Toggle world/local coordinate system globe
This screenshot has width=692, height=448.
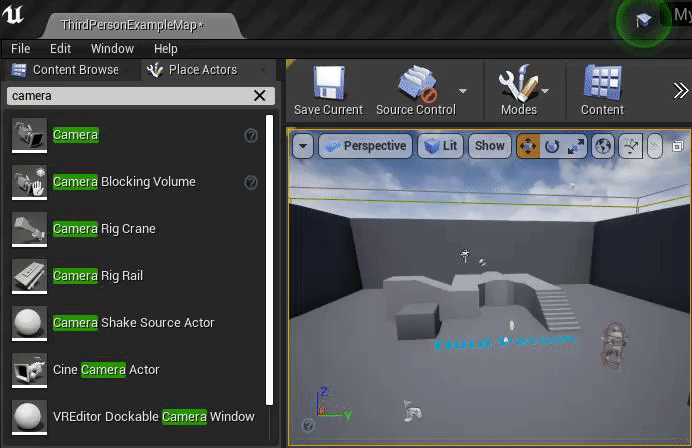coord(603,146)
